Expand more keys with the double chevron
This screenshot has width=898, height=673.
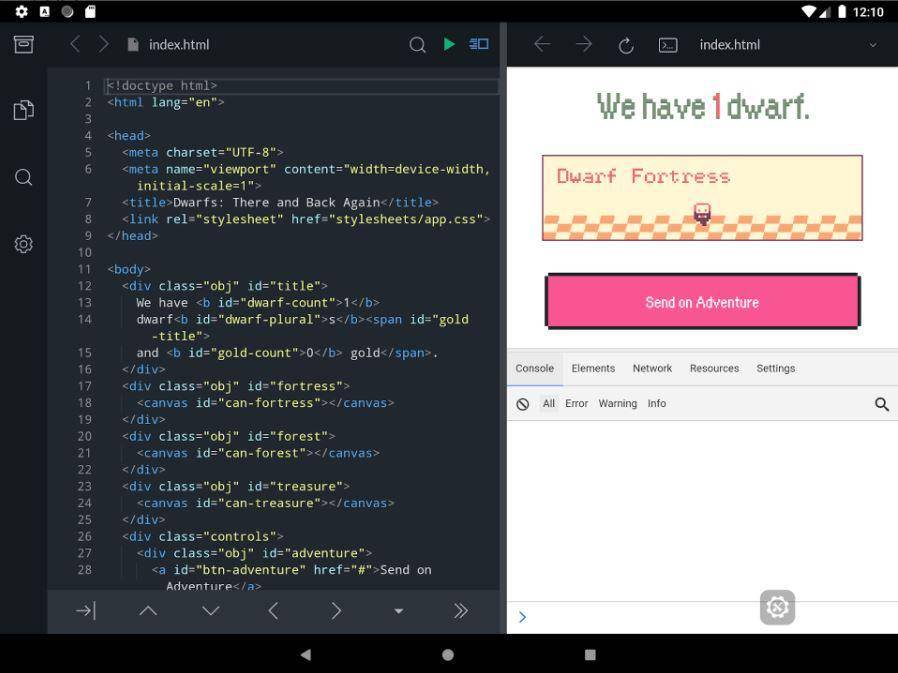[461, 611]
